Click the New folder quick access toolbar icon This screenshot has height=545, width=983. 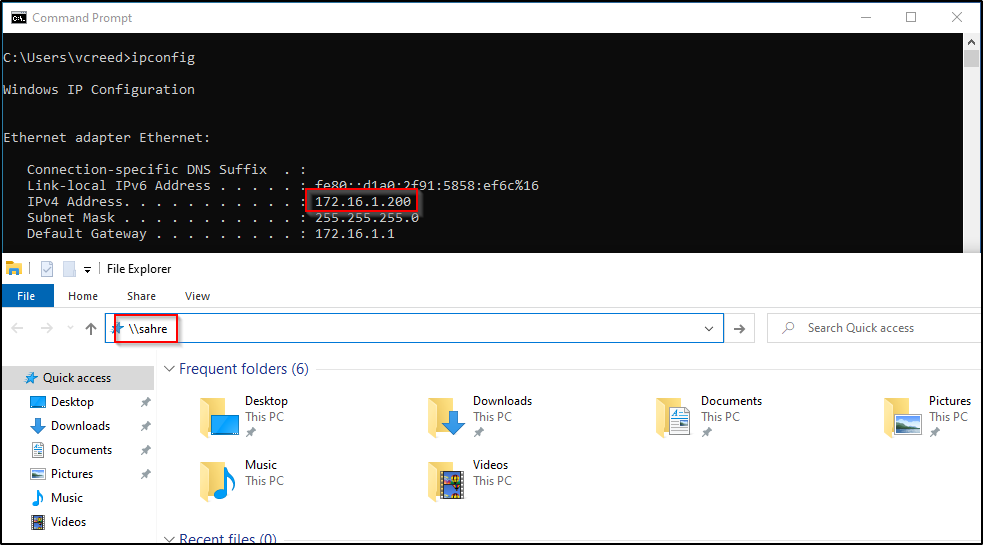[x=69, y=269]
